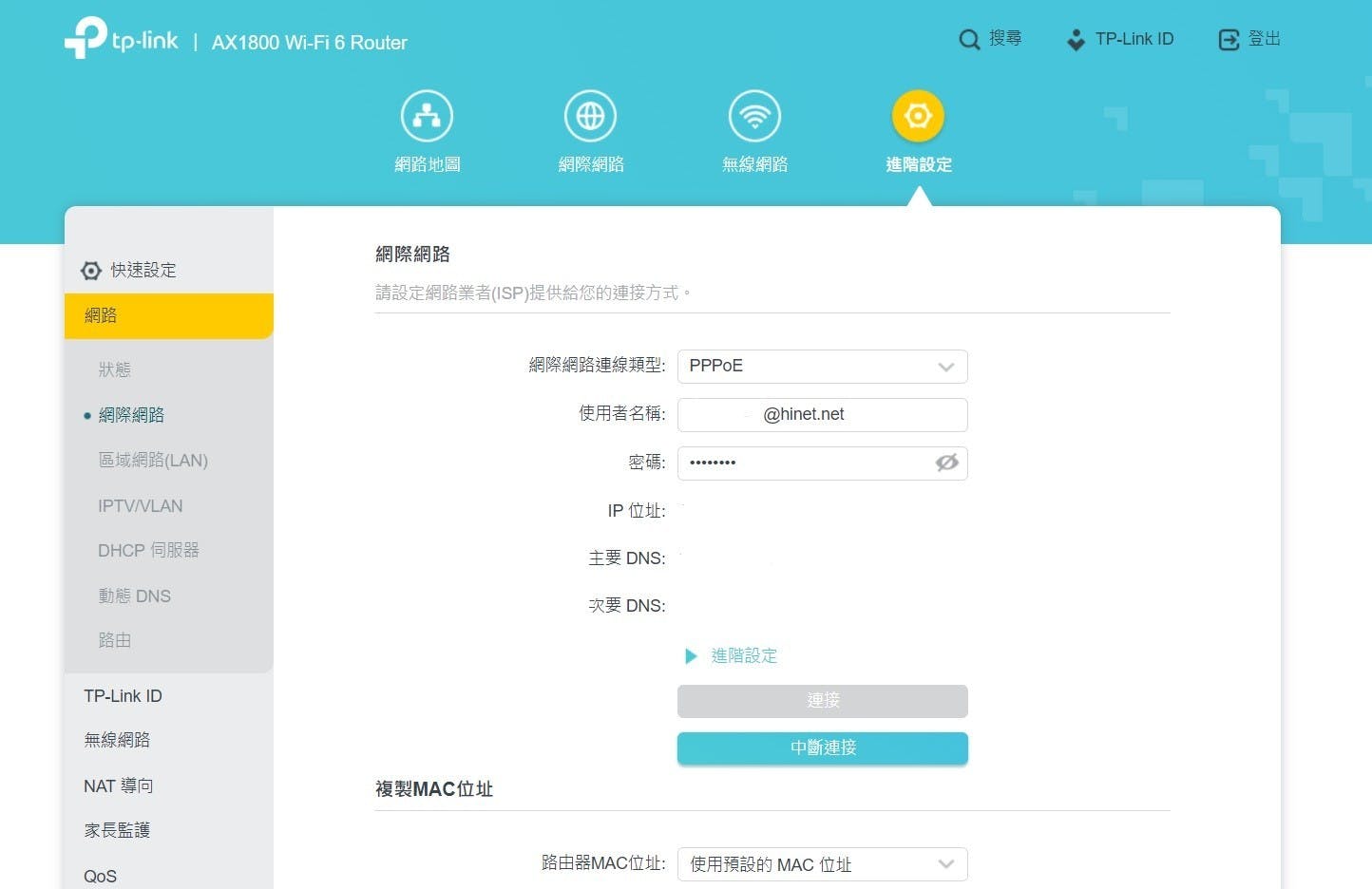Click the TP-Link ID header icon
The width and height of the screenshot is (1372, 889).
coord(1076,40)
